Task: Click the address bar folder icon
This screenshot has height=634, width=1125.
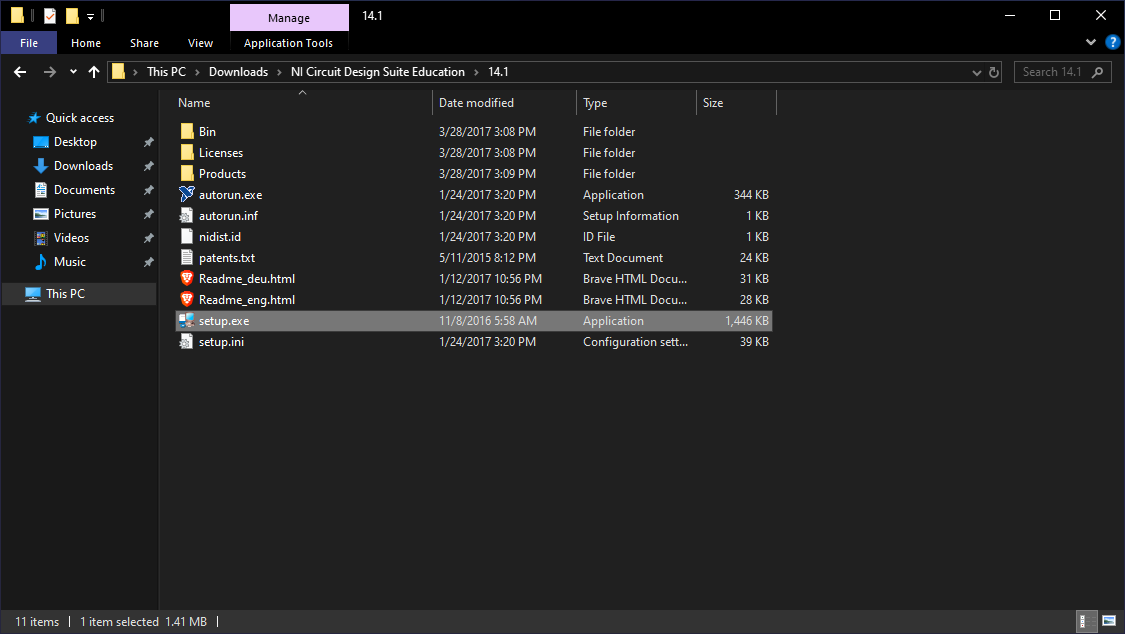Action: [x=118, y=72]
